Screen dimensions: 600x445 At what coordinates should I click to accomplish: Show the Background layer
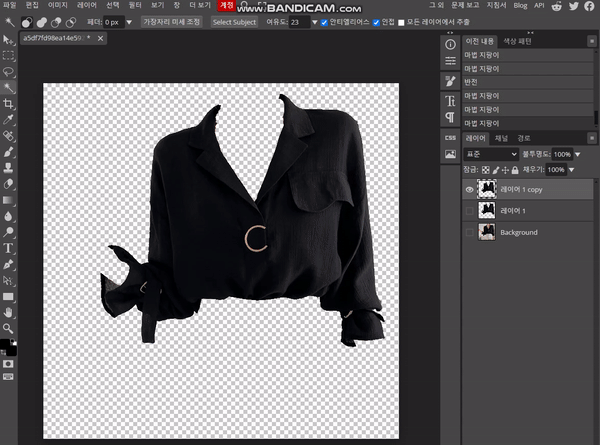(470, 232)
